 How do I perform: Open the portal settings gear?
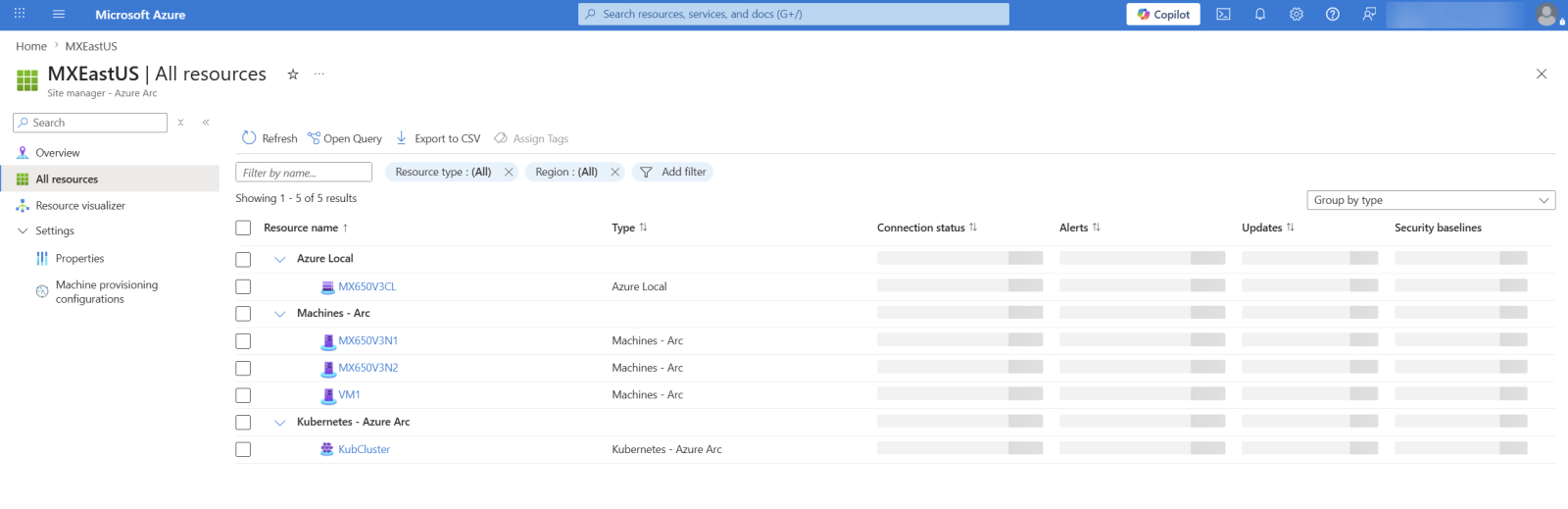[x=1297, y=14]
